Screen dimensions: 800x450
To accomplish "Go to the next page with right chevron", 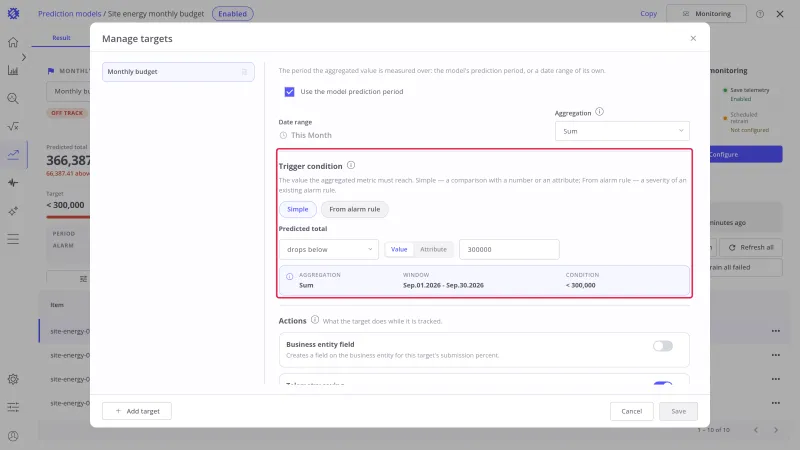I will point(776,430).
